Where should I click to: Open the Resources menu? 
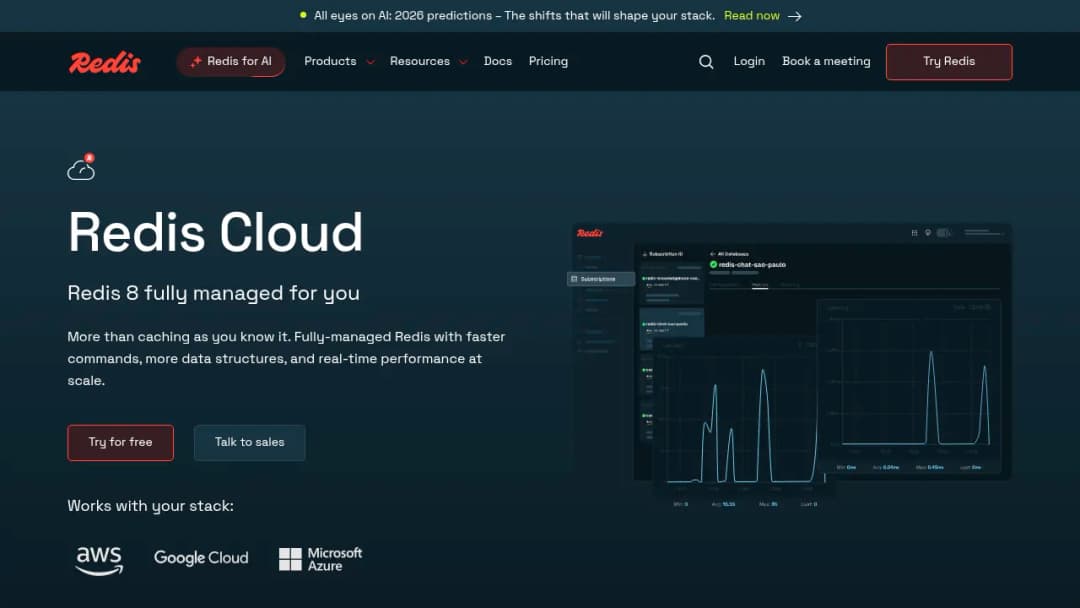(419, 61)
